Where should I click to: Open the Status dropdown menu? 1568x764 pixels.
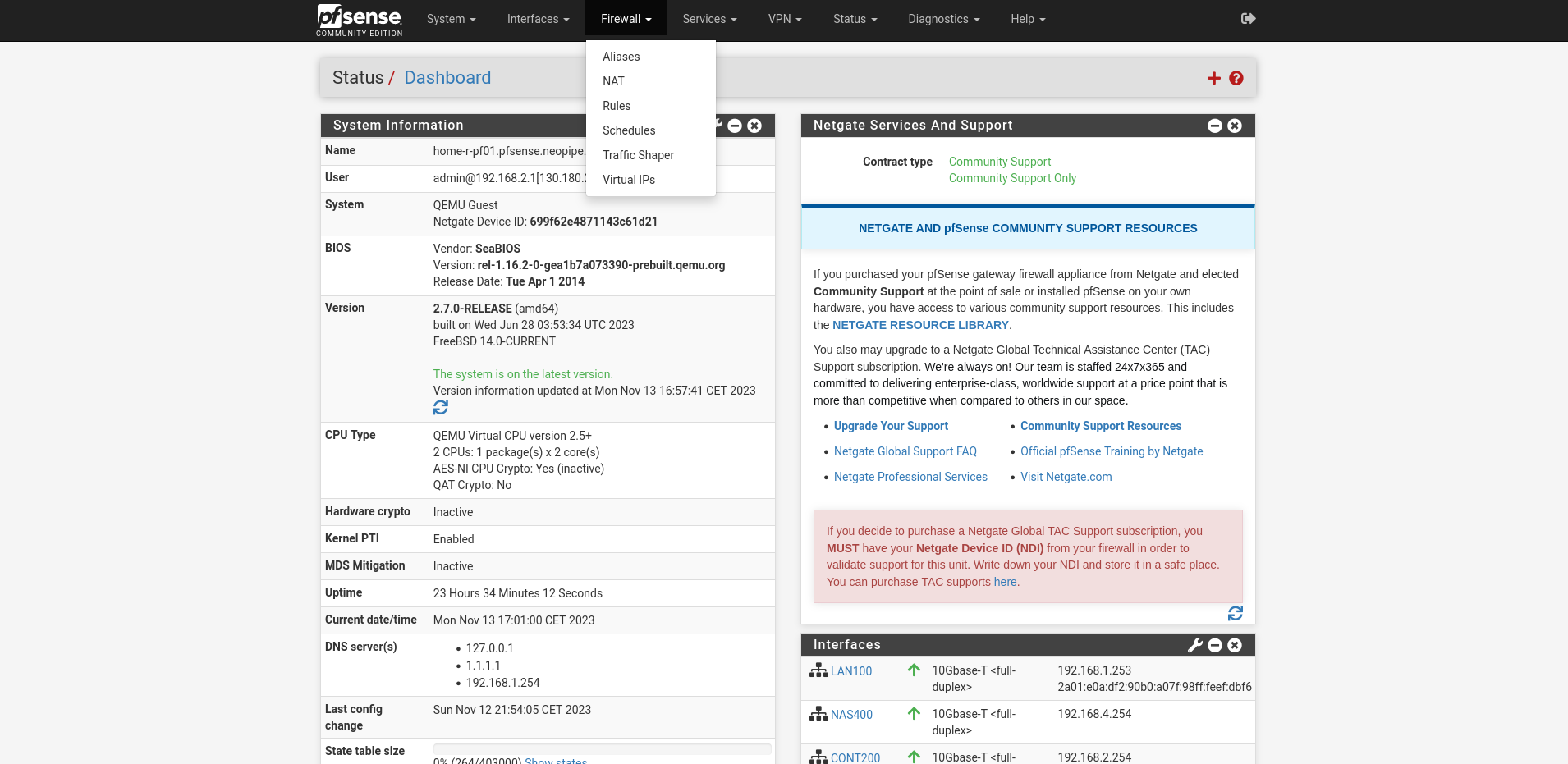855,19
